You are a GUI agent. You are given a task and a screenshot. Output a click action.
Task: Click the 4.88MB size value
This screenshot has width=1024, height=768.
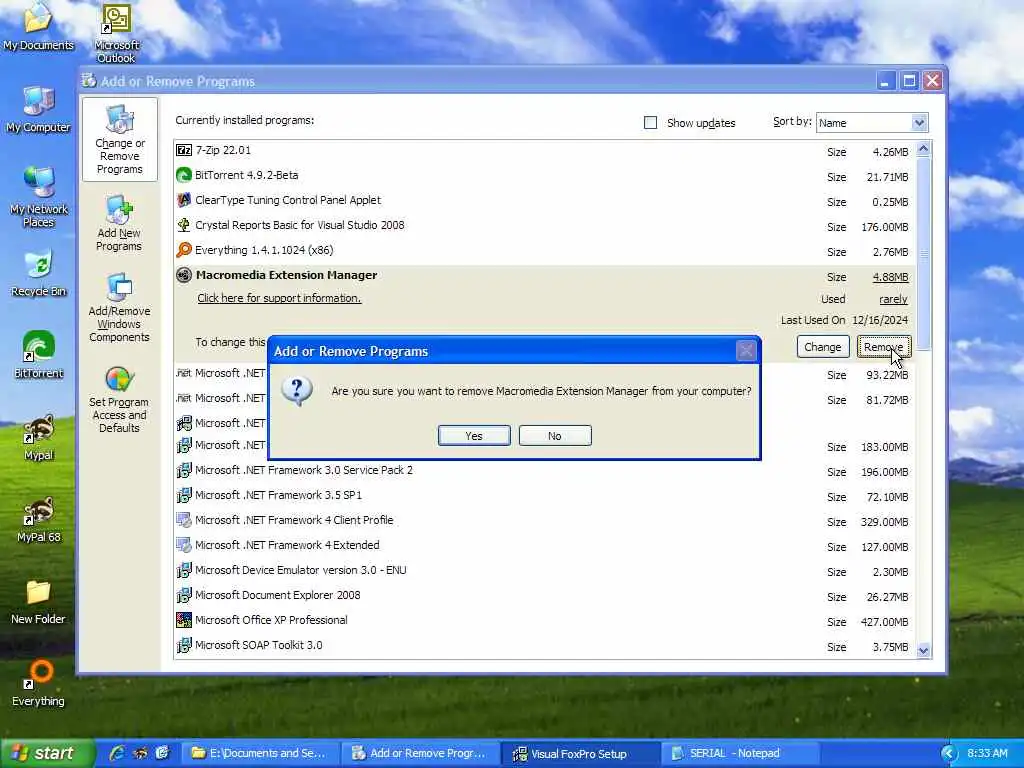tap(890, 277)
